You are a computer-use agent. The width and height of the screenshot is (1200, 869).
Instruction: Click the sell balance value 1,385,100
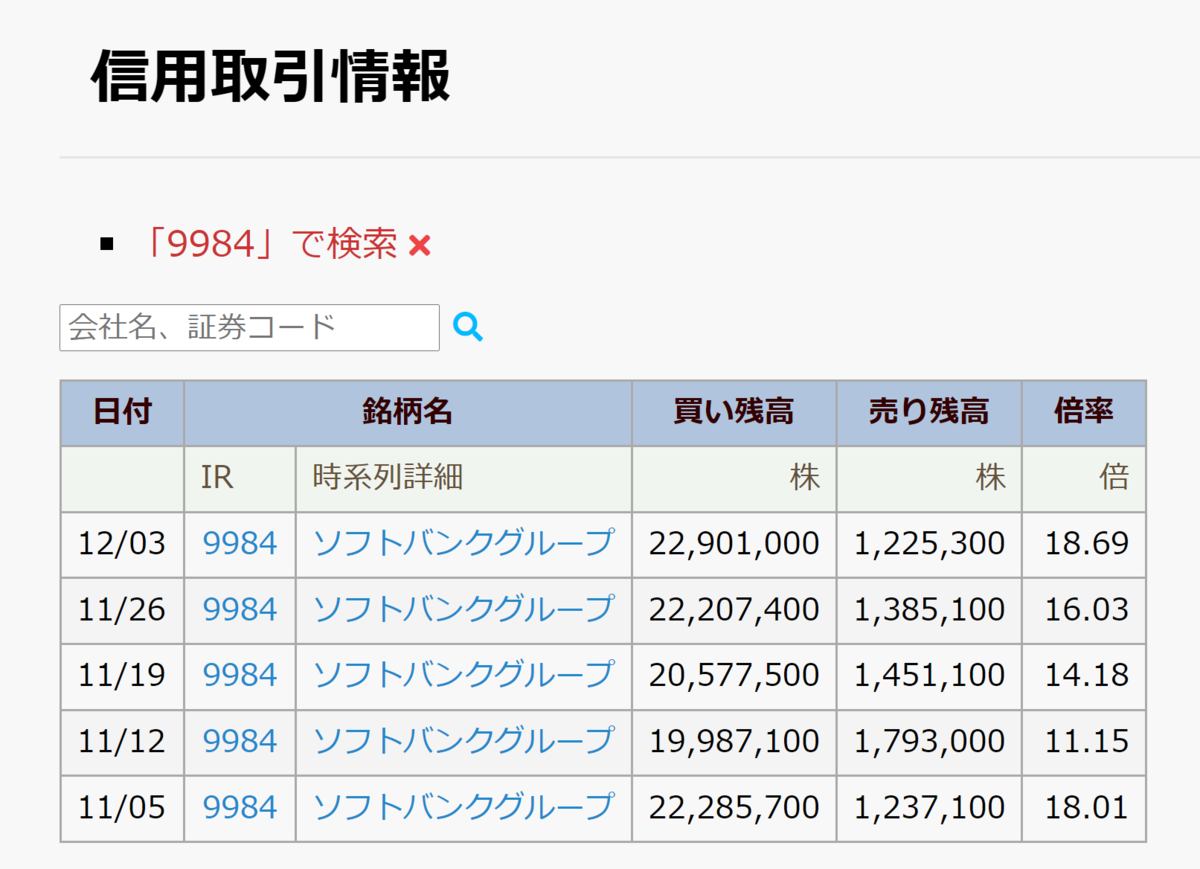coord(929,610)
